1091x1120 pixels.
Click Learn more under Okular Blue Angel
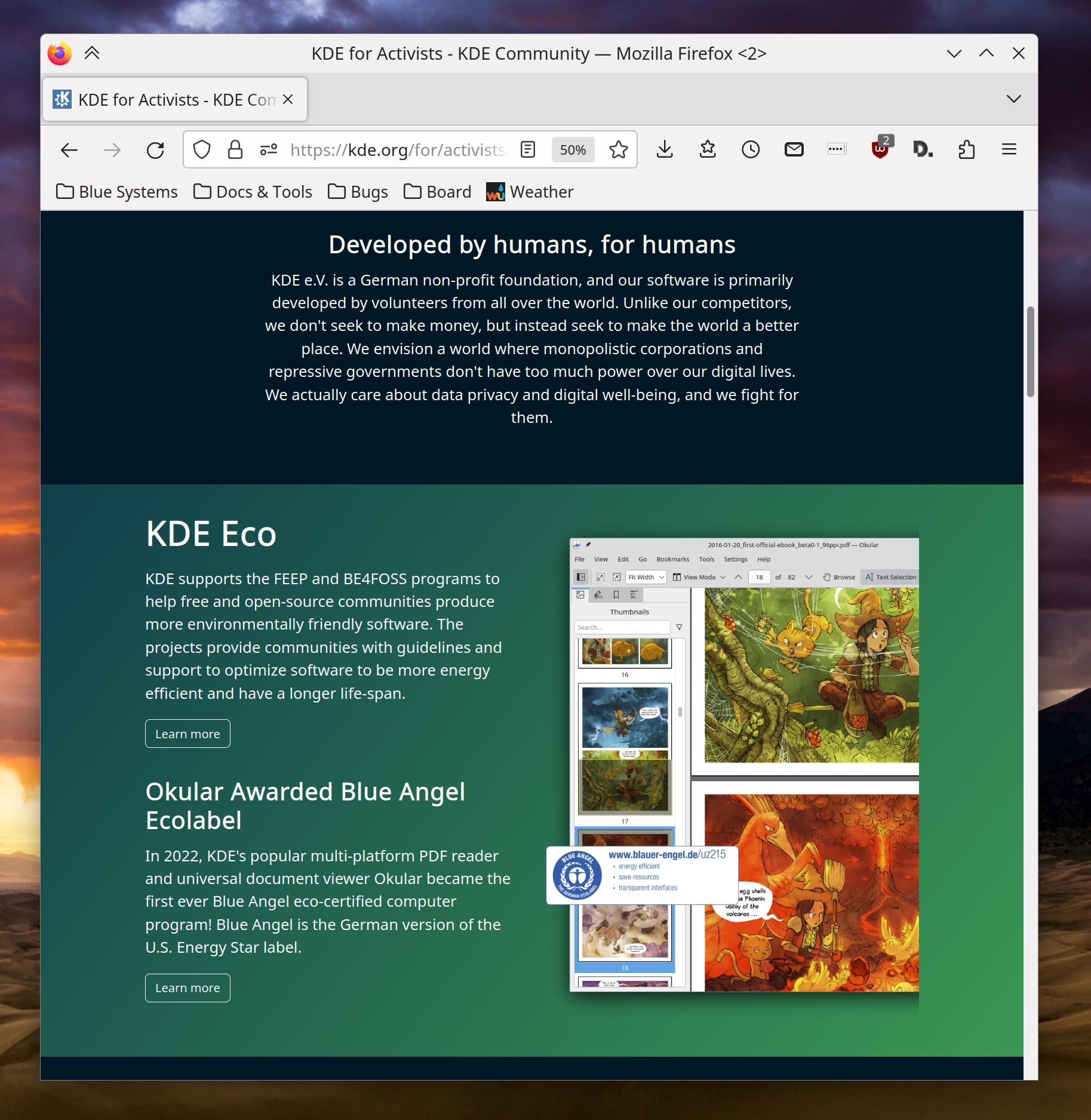pyautogui.click(x=188, y=988)
